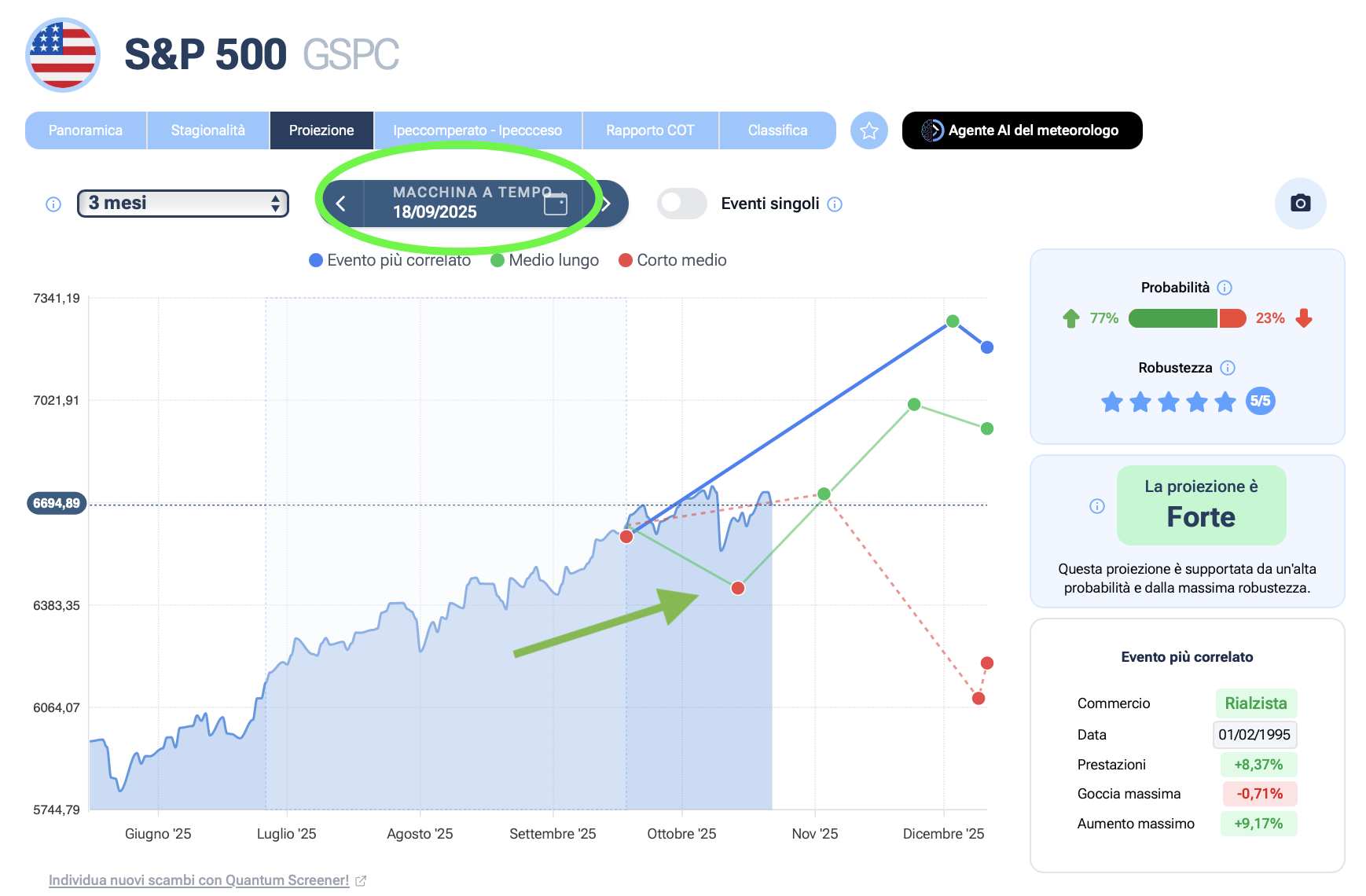Open the Rapporto COT tab

[x=650, y=130]
